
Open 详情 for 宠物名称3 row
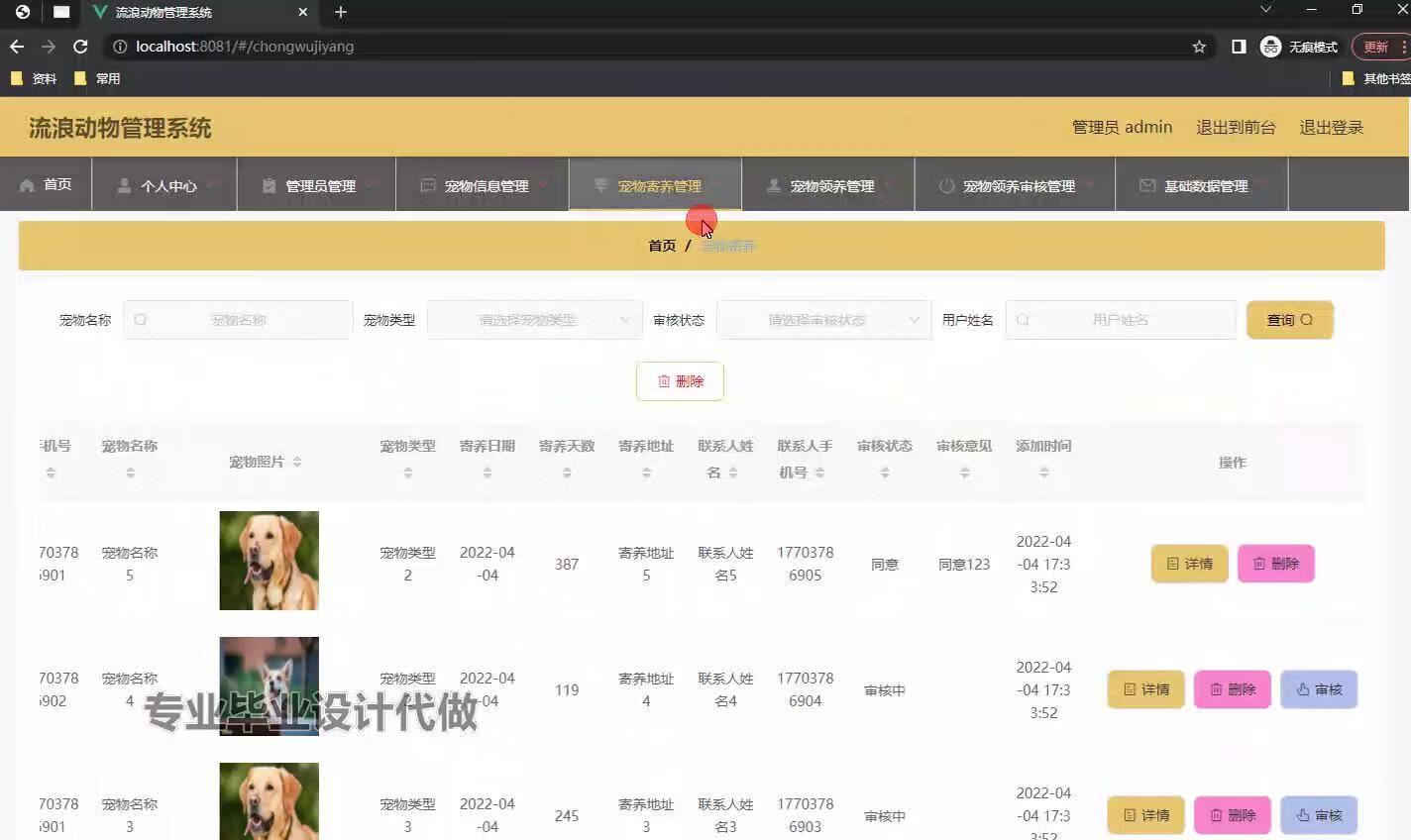(1145, 815)
